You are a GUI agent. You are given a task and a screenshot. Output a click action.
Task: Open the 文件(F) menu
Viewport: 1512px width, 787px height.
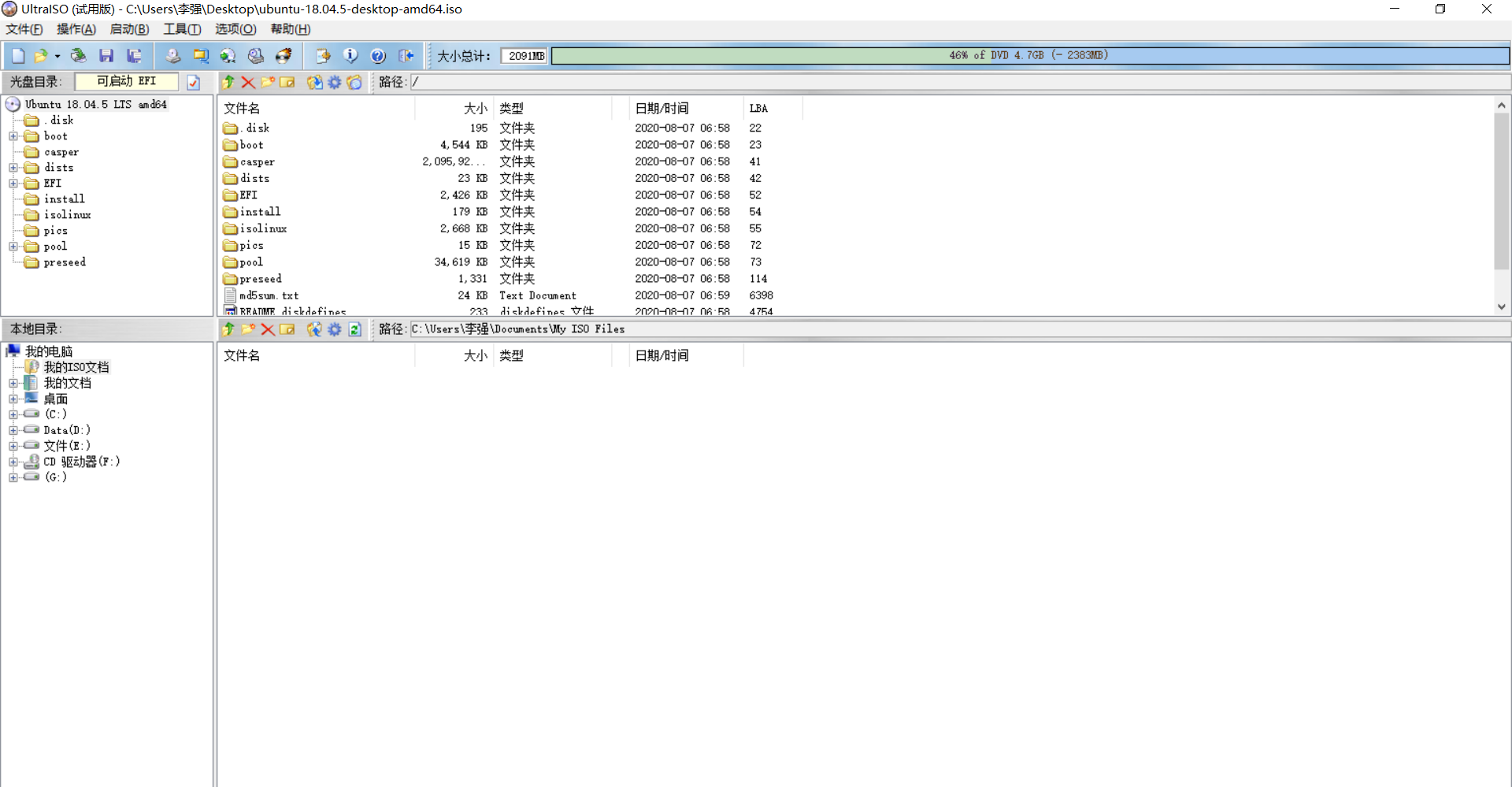pos(24,29)
